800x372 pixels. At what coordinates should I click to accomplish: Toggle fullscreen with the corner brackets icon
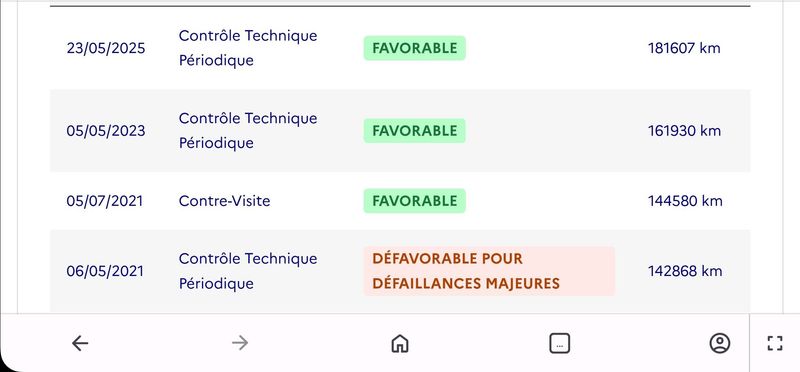tap(774, 343)
